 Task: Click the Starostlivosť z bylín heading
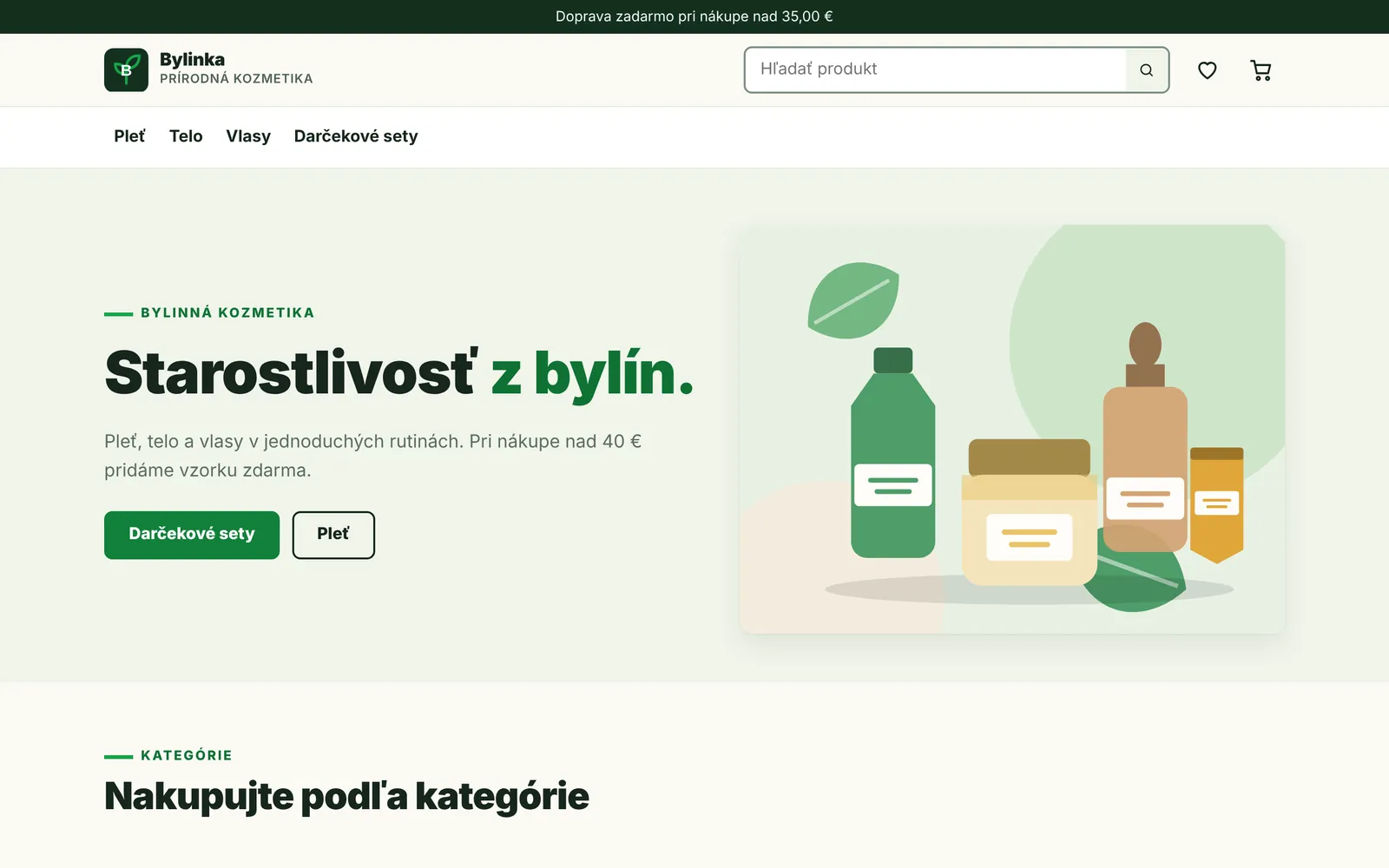(x=399, y=373)
